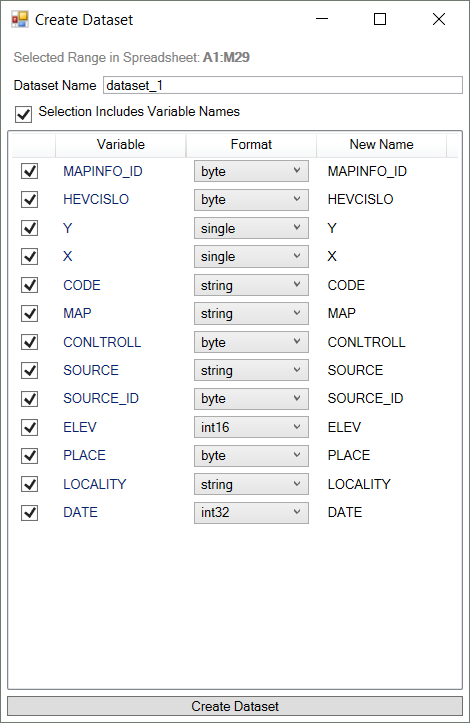Select the MAP variable name link

[77, 314]
